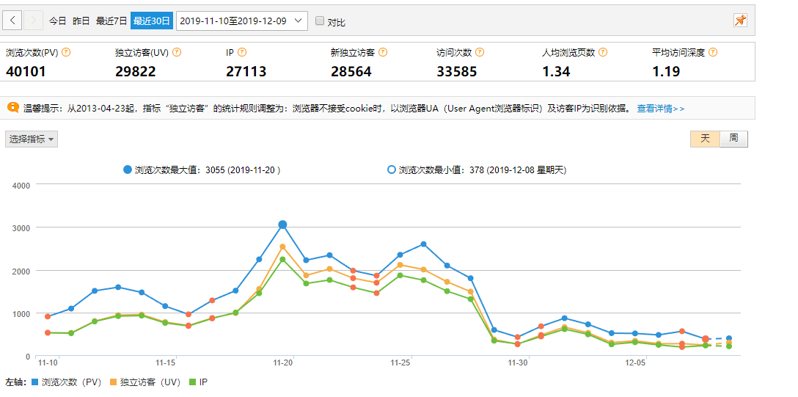Image resolution: width=798 pixels, height=397 pixels.
Task: Select the 昨日 time range
Action: coord(81,21)
